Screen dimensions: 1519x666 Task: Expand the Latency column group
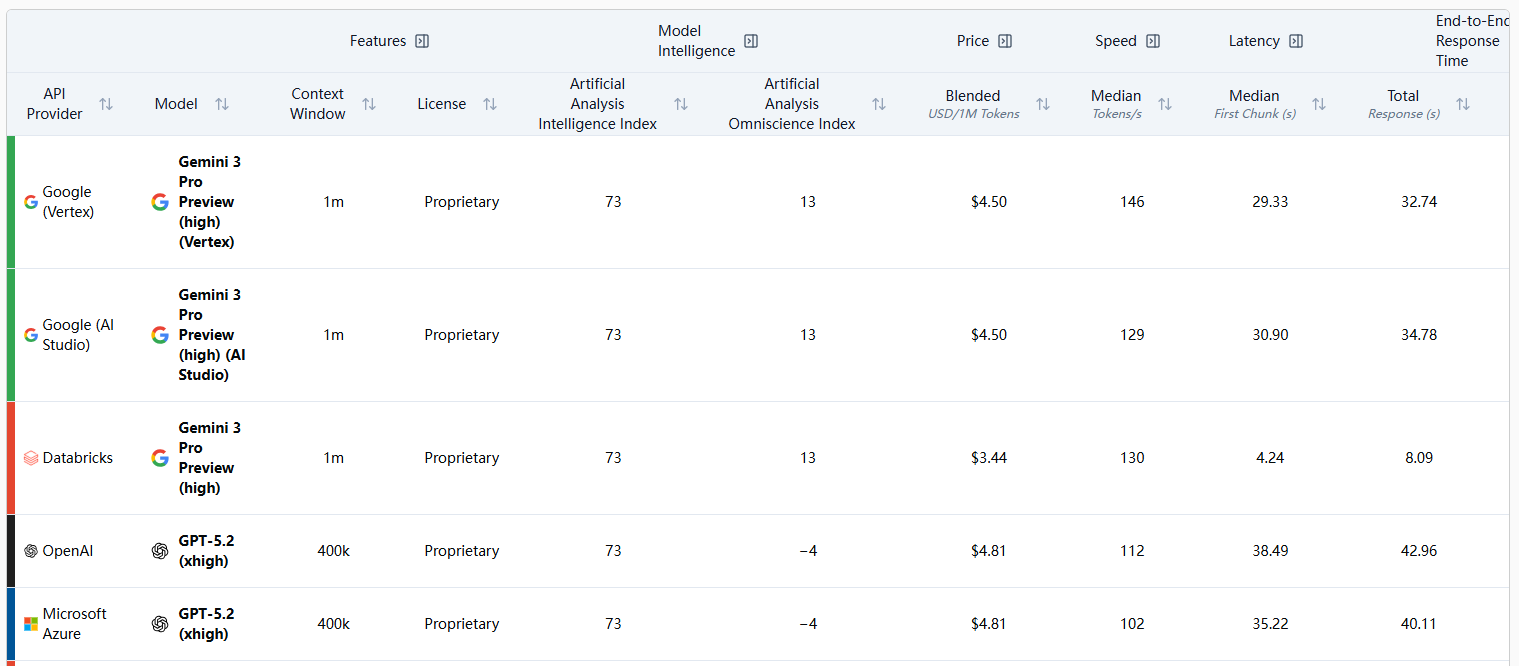pyautogui.click(x=1296, y=41)
